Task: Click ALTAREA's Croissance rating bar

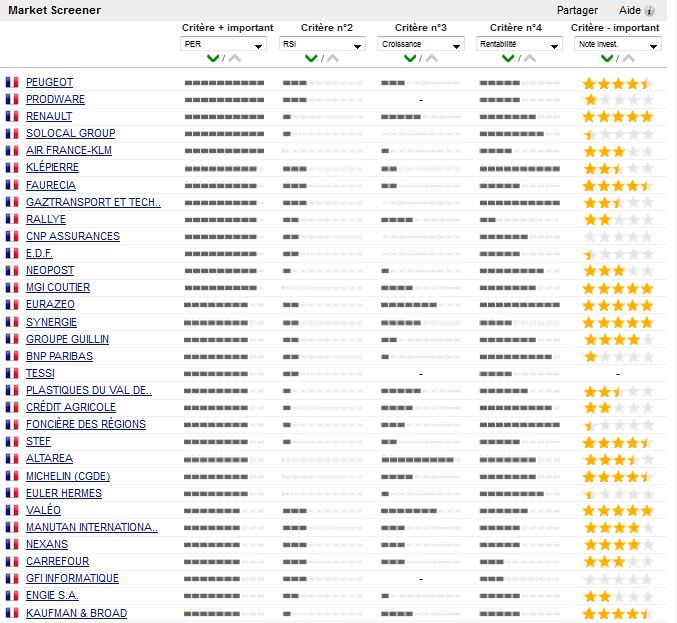Action: pos(421,460)
